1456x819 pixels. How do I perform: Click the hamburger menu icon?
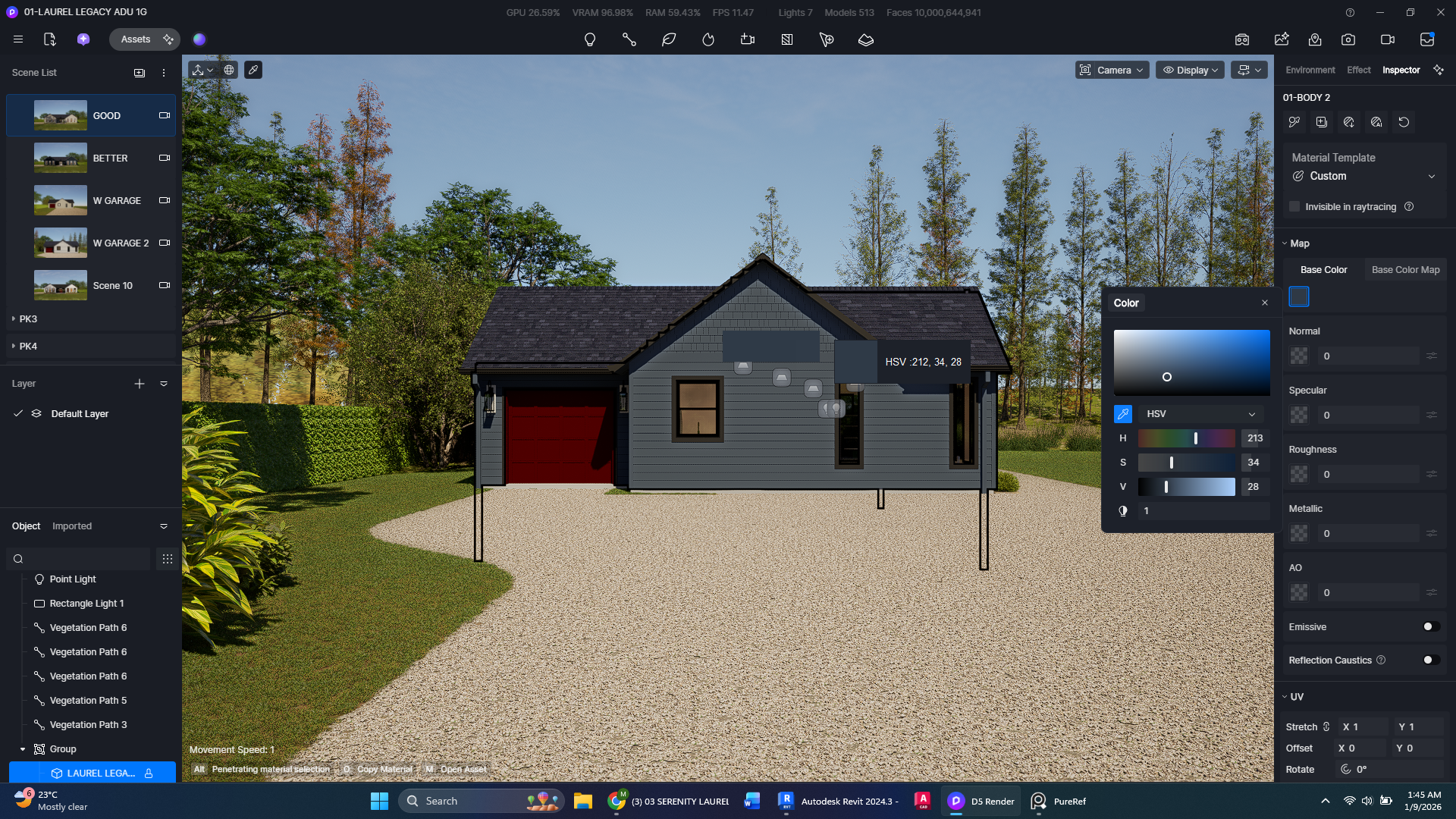[18, 39]
